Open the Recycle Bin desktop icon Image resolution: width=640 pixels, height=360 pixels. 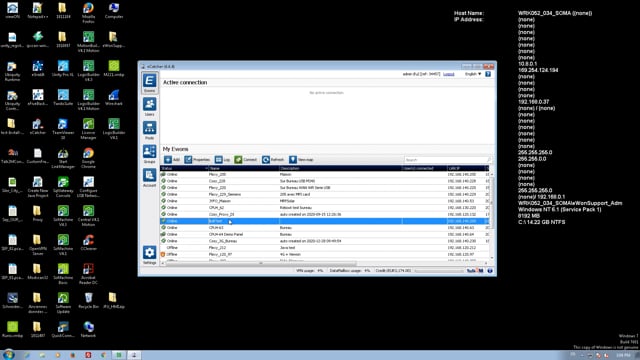coord(88,301)
